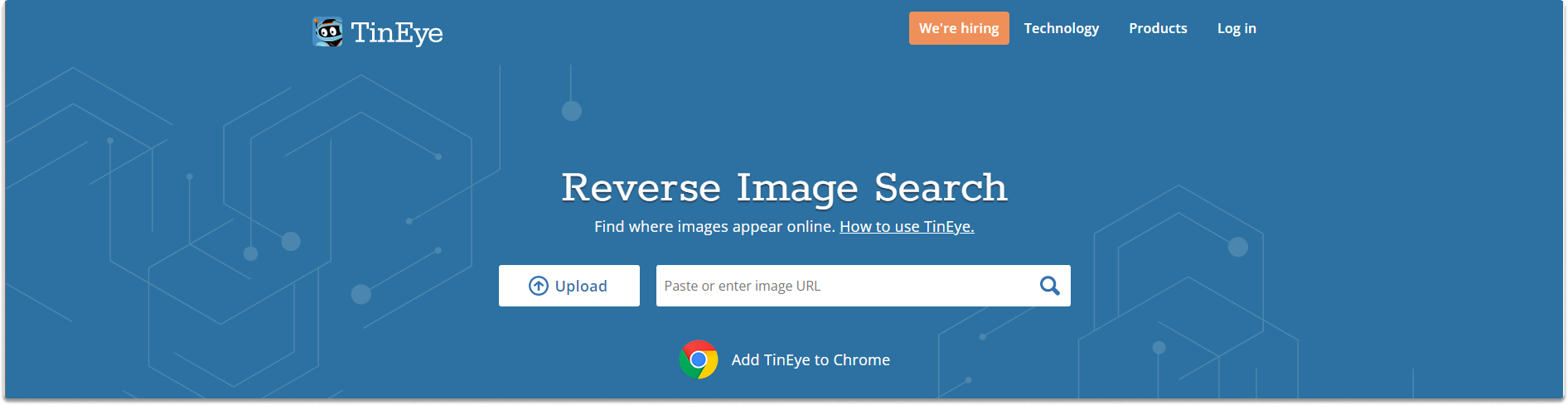Click the Upload button
The height and width of the screenshot is (405, 1568).
[x=569, y=286]
